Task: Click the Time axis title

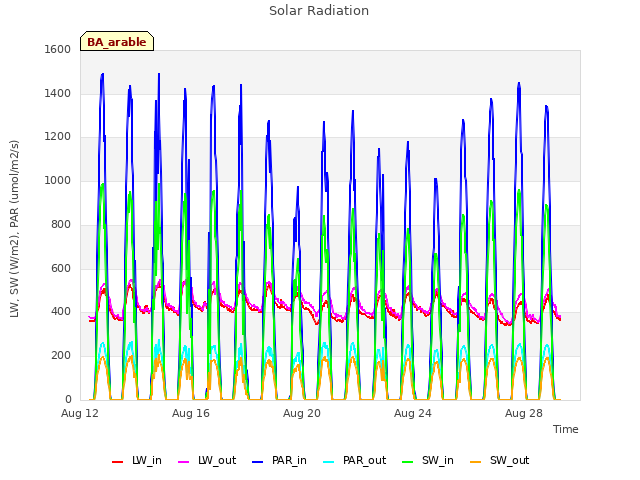Action: [566, 429]
